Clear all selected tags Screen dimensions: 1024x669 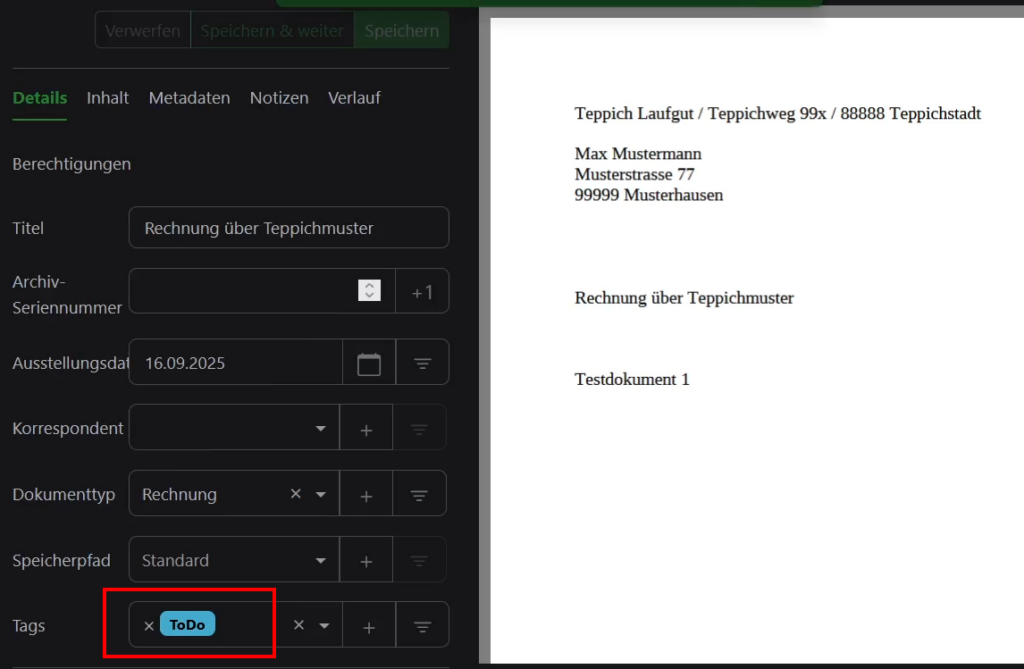298,625
